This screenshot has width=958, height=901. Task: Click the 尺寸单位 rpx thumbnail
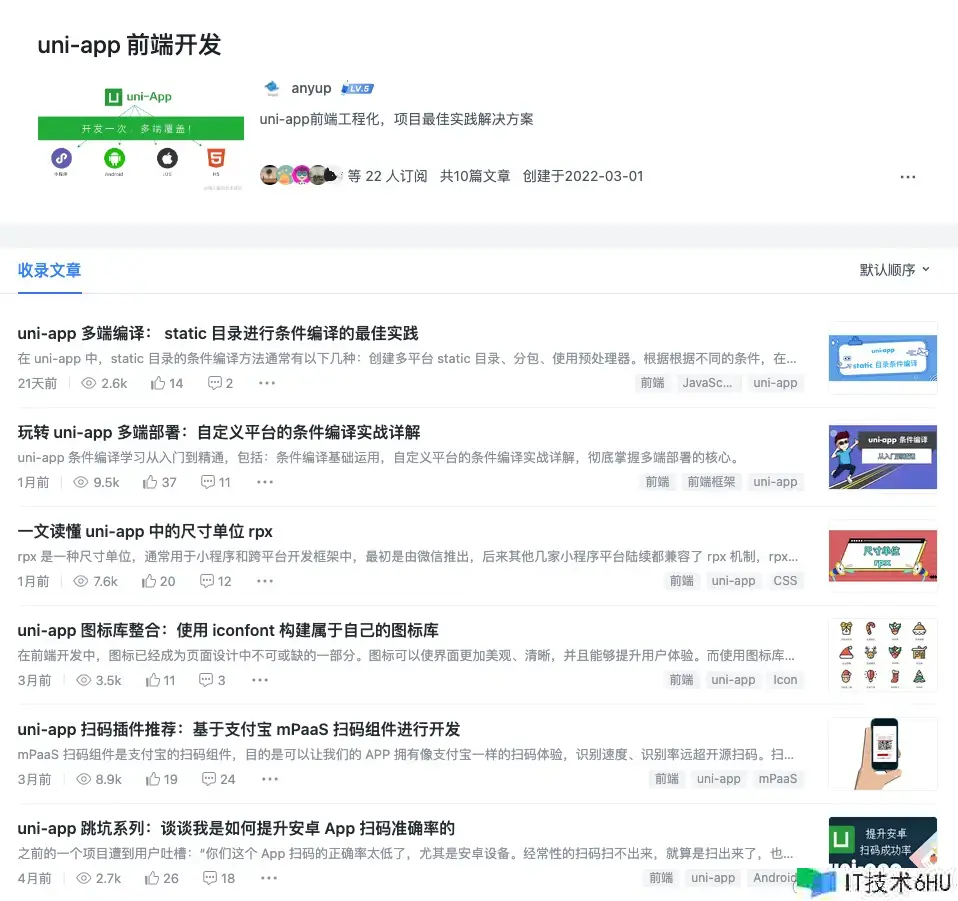point(882,556)
